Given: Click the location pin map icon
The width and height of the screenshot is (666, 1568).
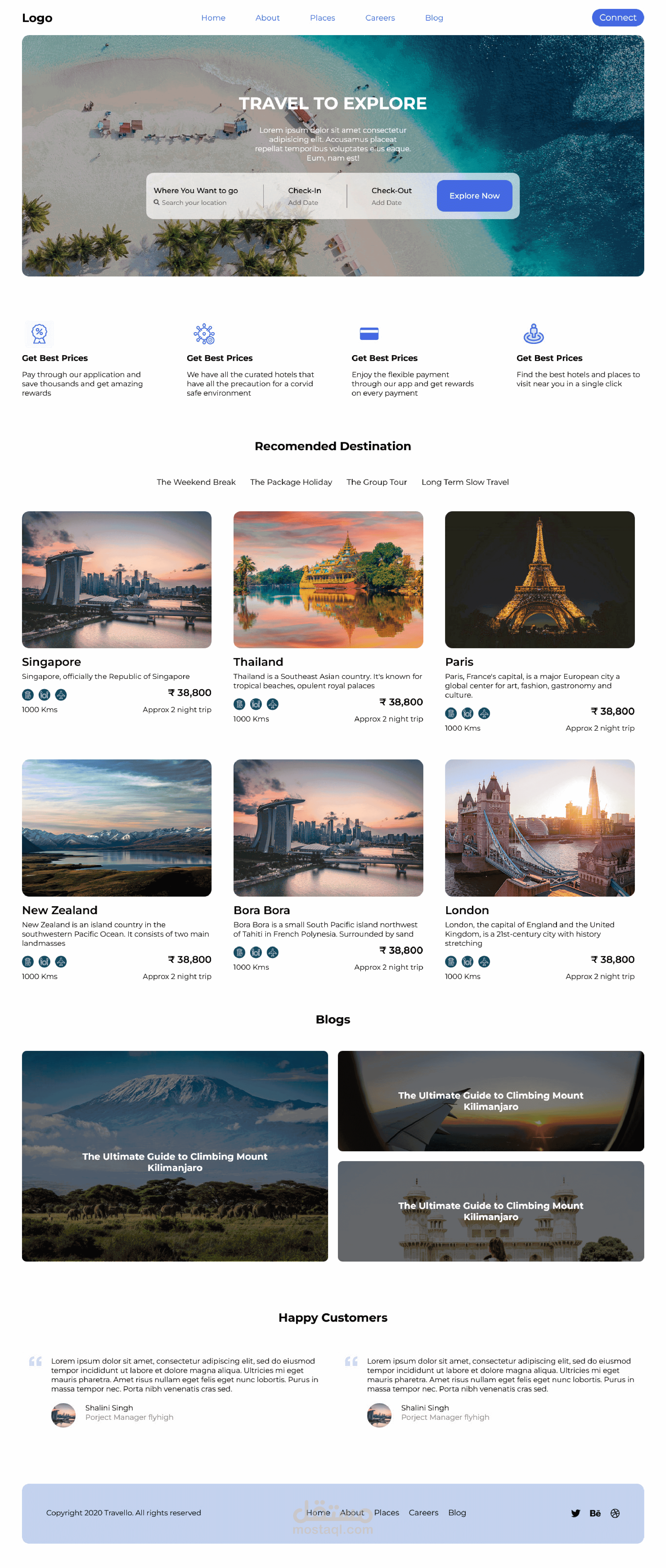Looking at the screenshot, I should (533, 334).
